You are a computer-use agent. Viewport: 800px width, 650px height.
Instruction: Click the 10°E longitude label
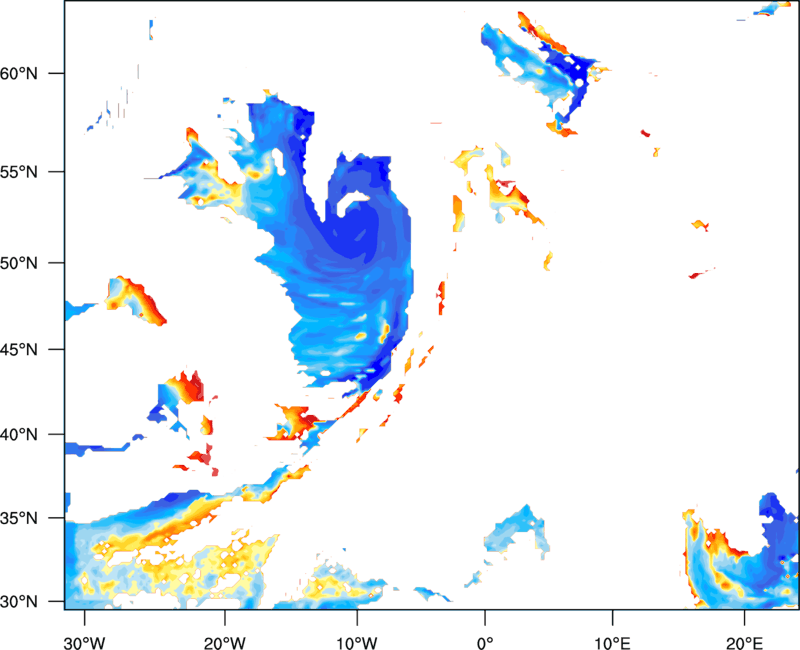tap(612, 643)
